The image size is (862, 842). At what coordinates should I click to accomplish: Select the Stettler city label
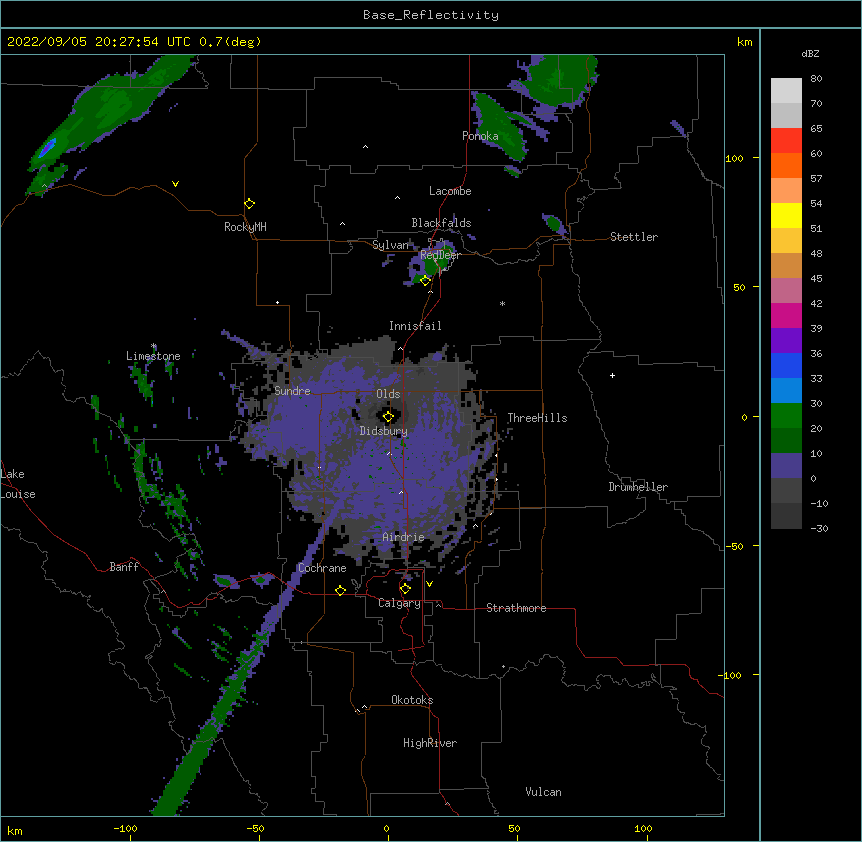(634, 237)
